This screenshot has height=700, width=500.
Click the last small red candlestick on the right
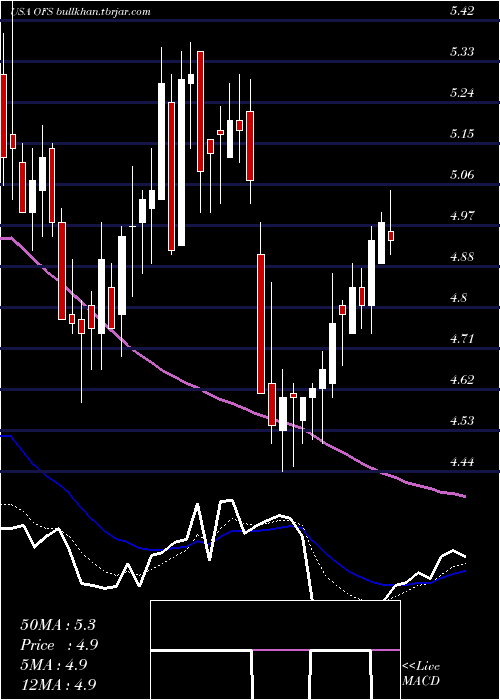tap(391, 236)
